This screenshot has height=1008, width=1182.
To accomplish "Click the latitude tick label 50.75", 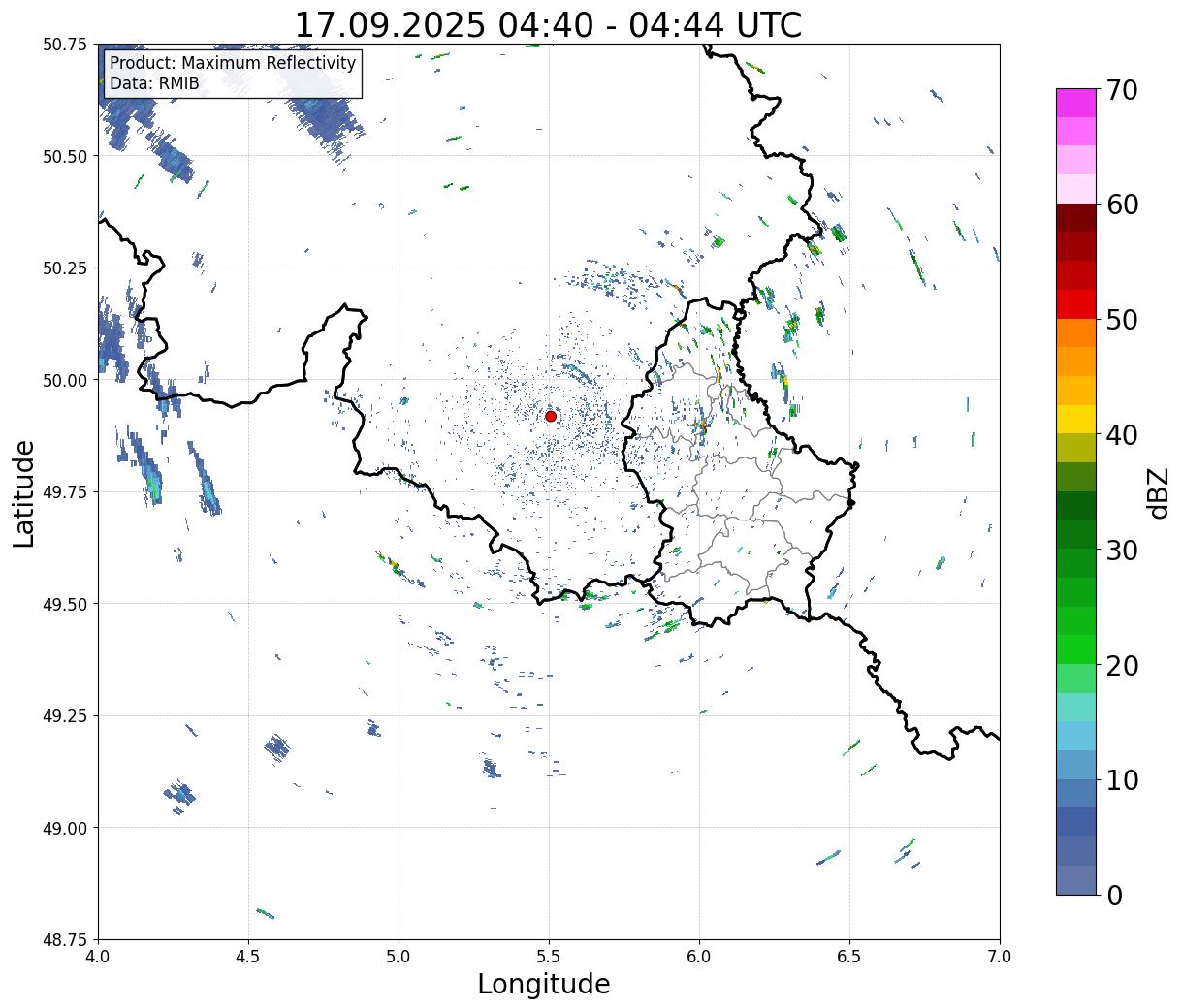I will tap(65, 45).
